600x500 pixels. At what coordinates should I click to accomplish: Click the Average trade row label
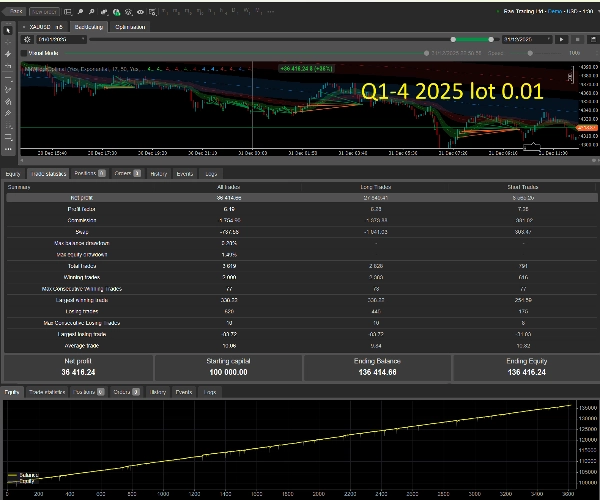(82, 346)
